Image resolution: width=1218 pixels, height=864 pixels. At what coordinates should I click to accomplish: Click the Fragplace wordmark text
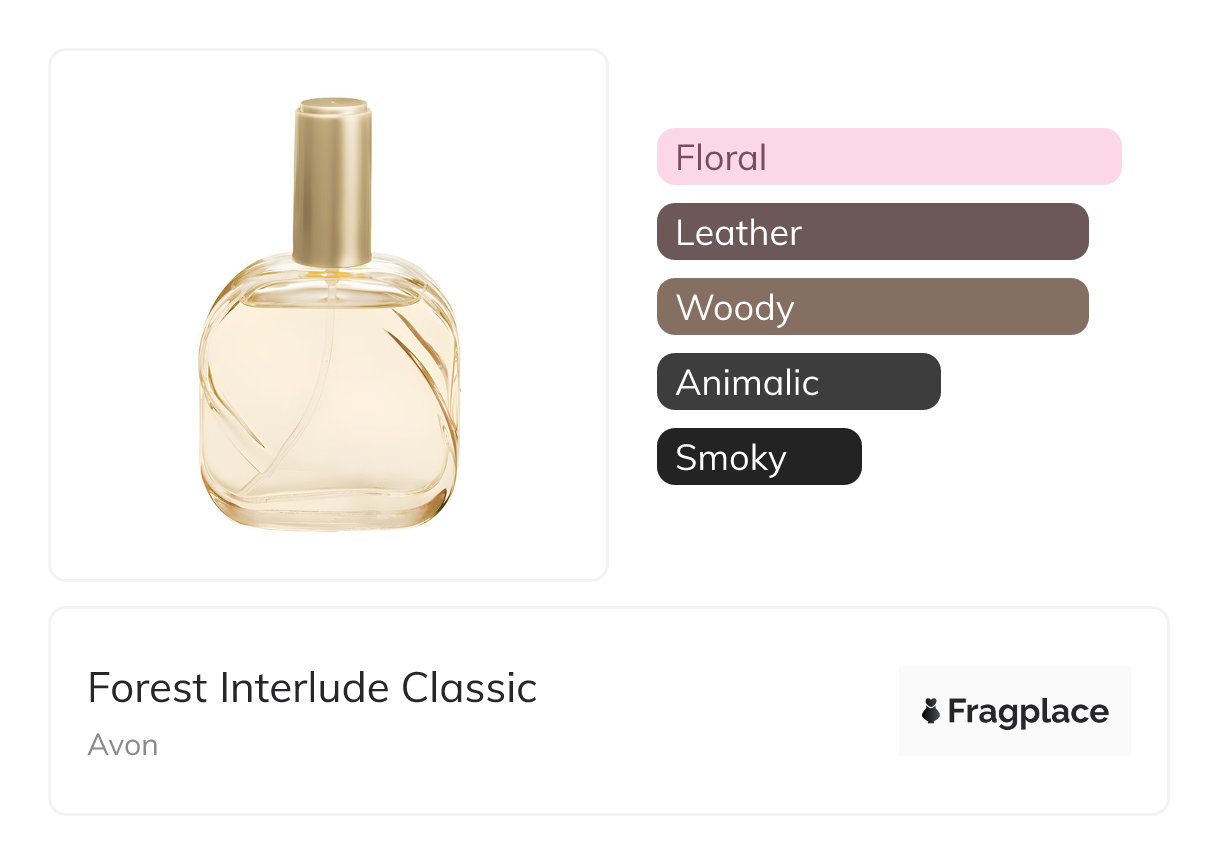[x=1028, y=712]
